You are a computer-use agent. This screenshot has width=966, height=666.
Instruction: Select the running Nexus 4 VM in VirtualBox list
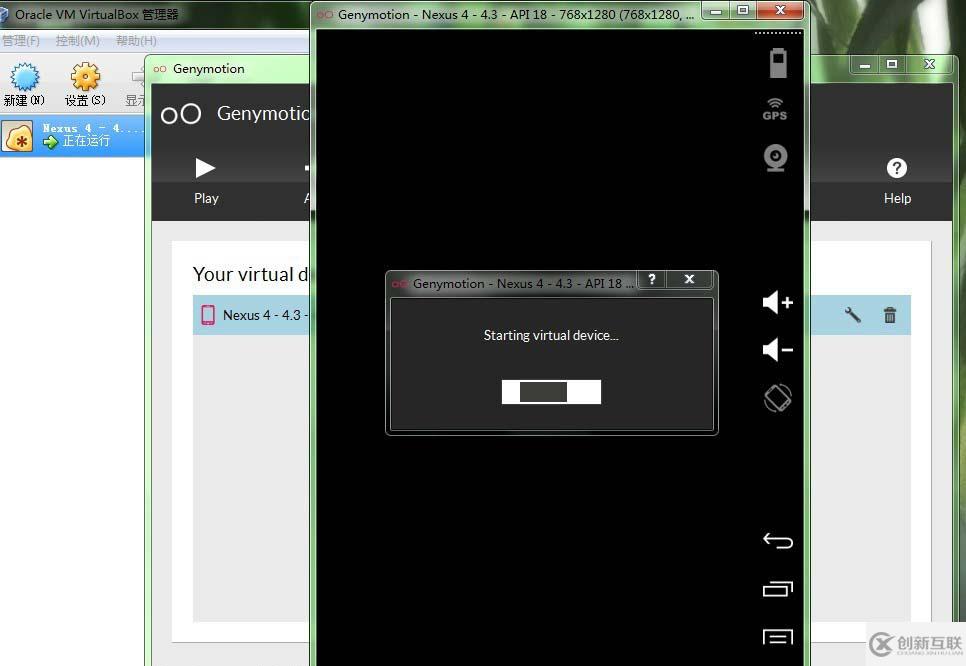tap(73, 136)
